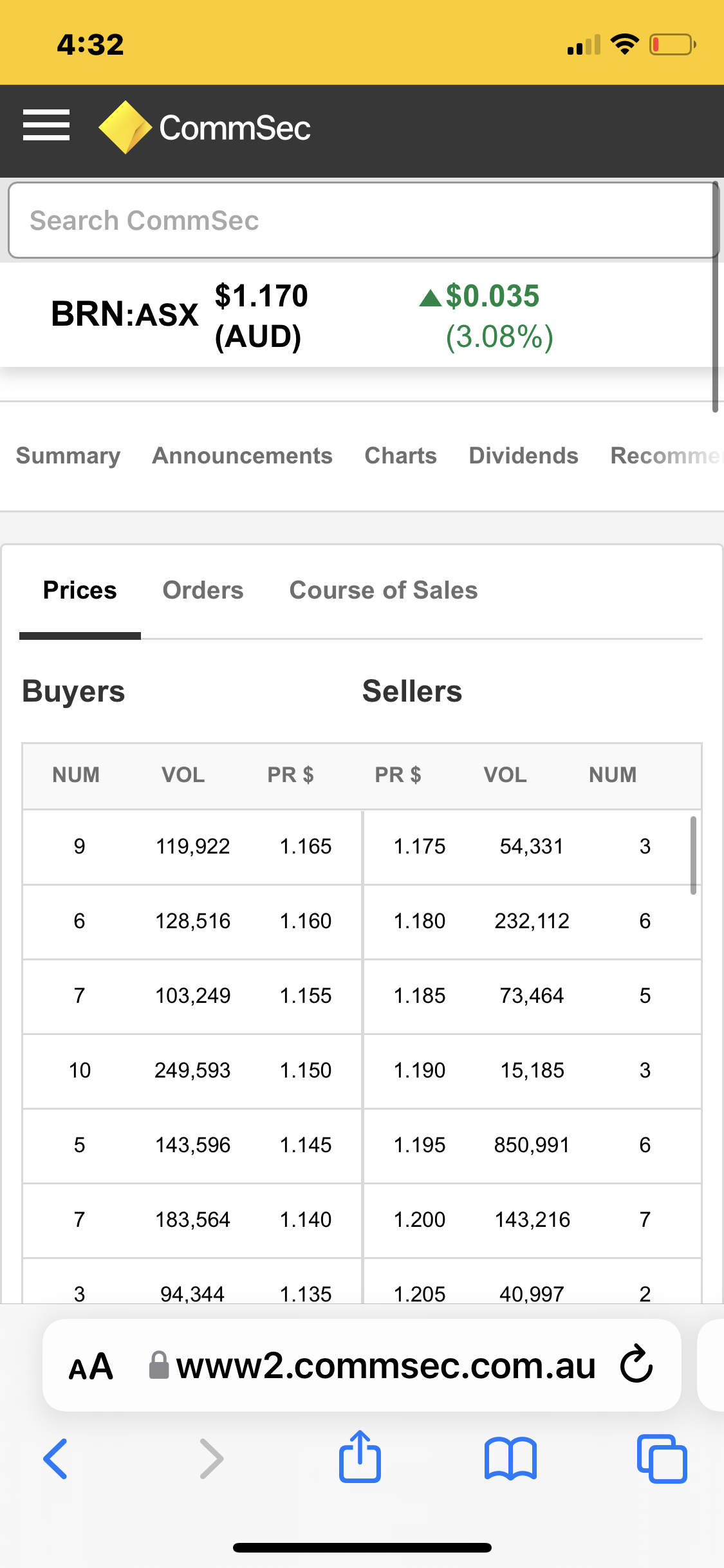Focus the Search CommSec field
The height and width of the screenshot is (1568, 724).
[362, 221]
